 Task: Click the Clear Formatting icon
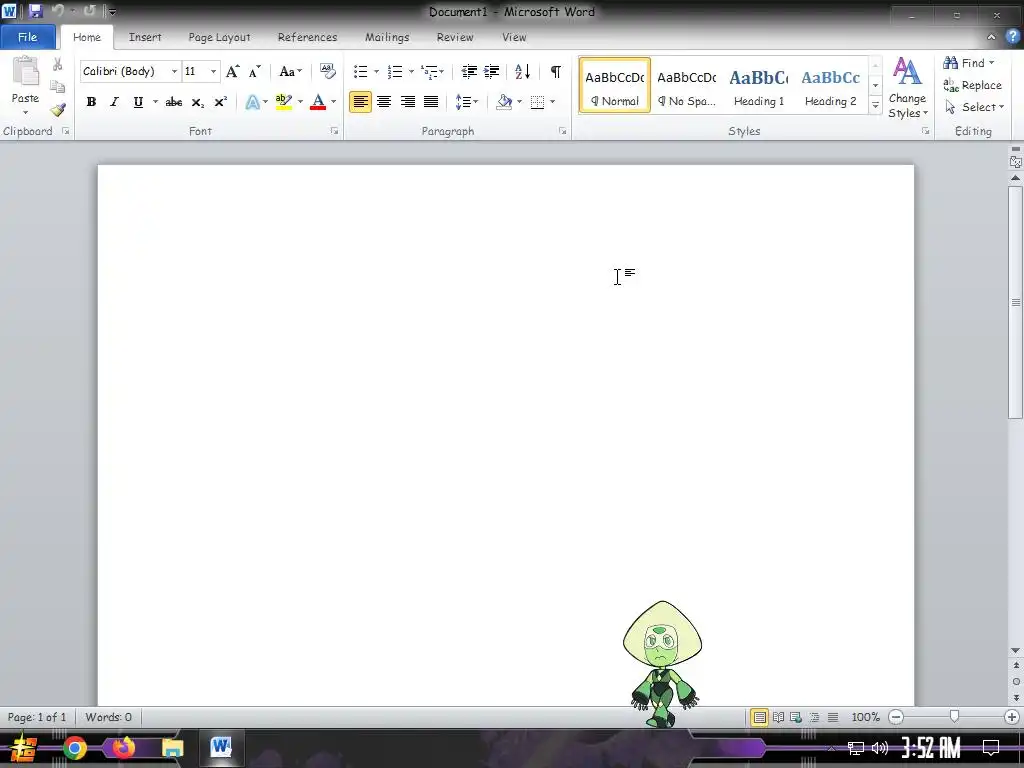[327, 71]
